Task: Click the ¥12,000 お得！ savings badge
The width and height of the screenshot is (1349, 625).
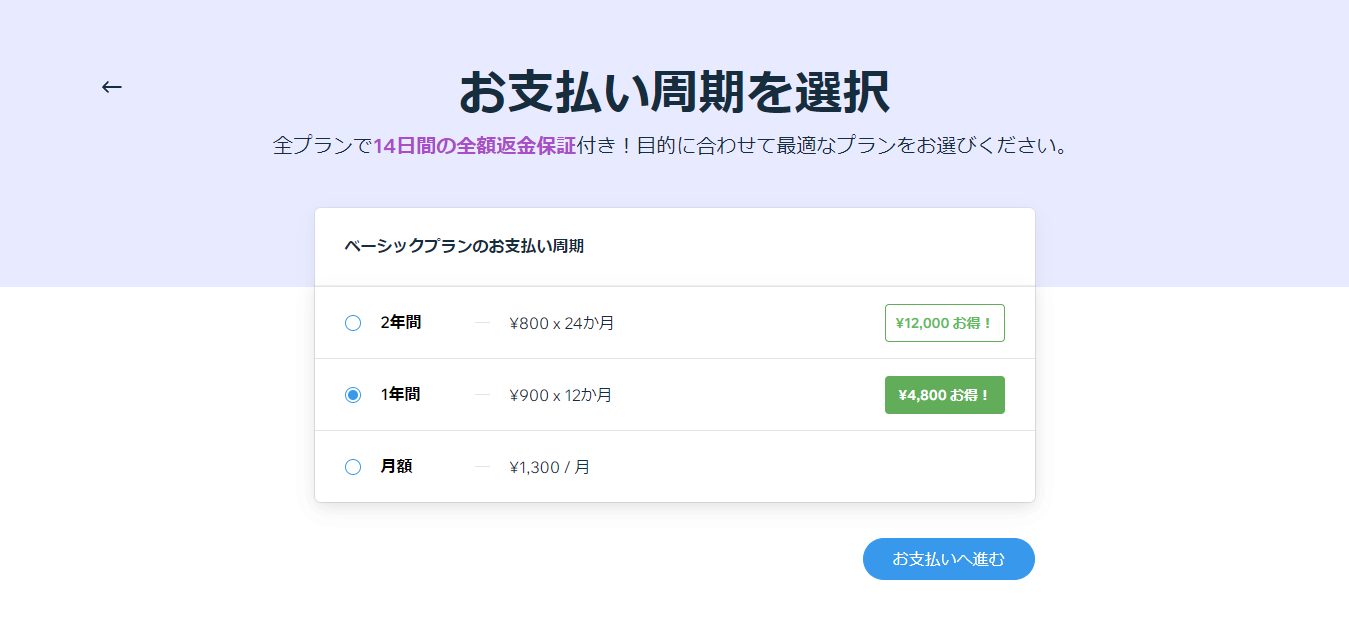Action: 944,323
